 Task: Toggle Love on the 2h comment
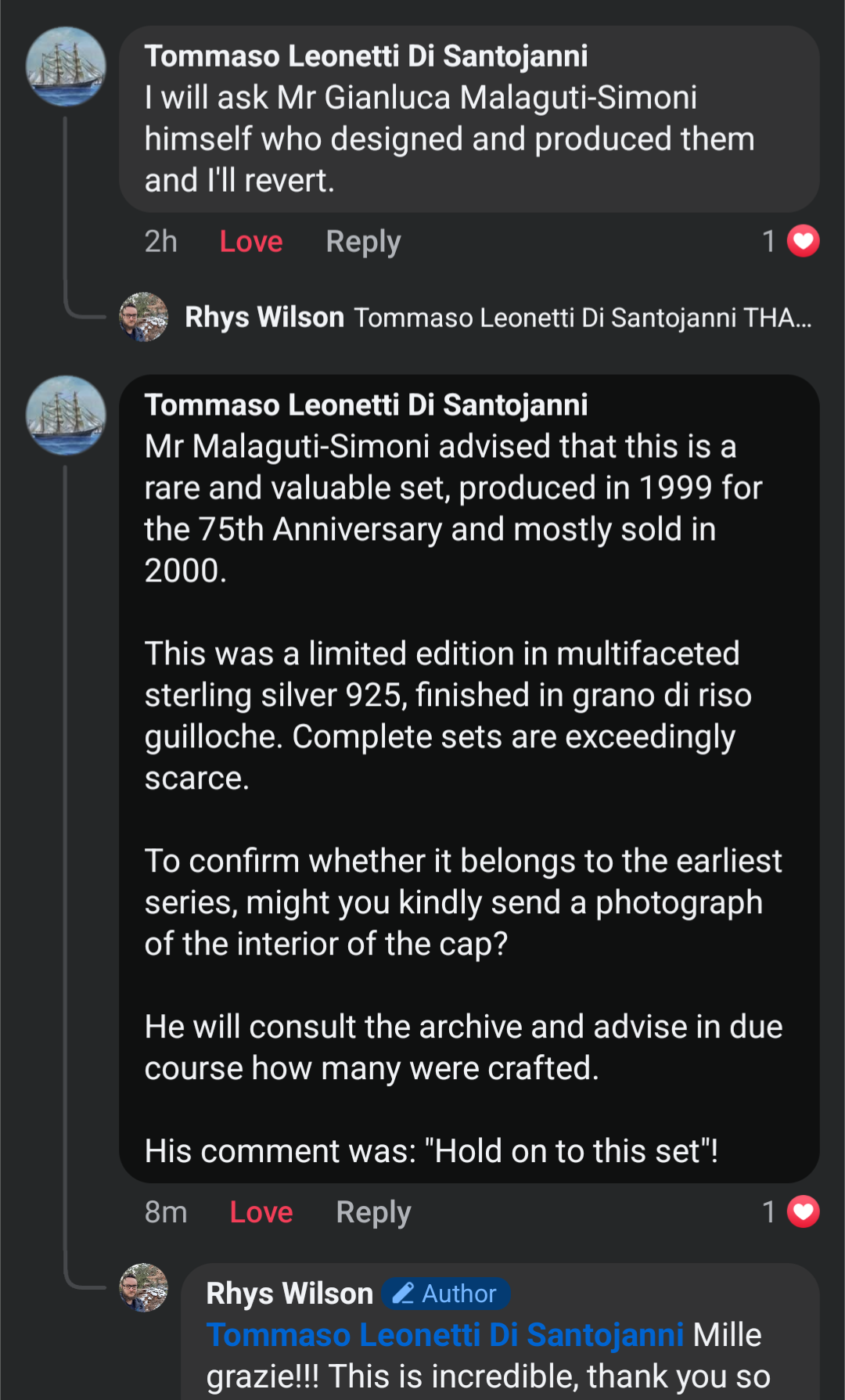click(250, 242)
